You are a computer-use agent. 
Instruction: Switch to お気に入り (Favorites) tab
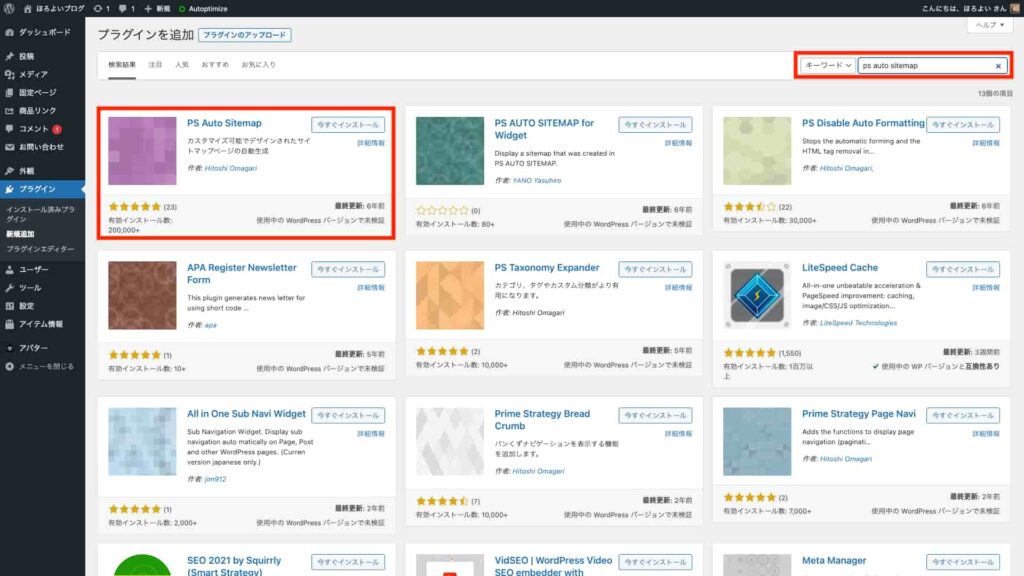[259, 65]
